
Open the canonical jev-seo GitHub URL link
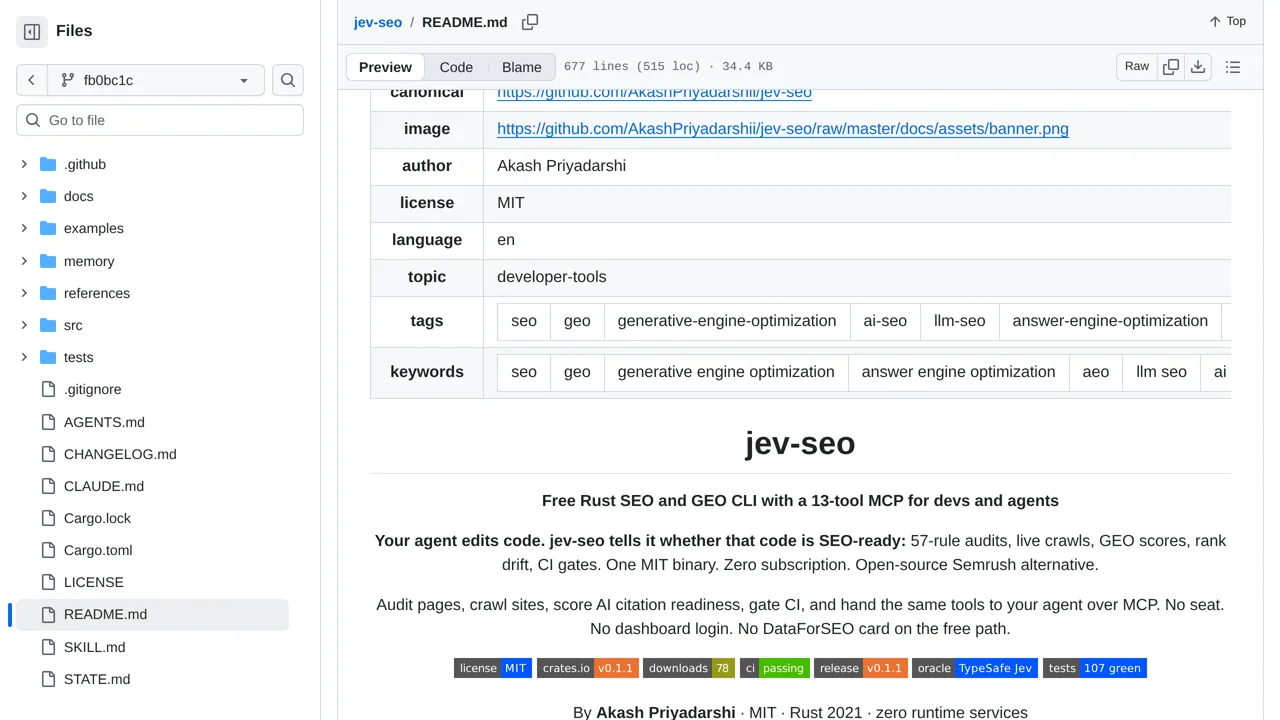point(654,93)
